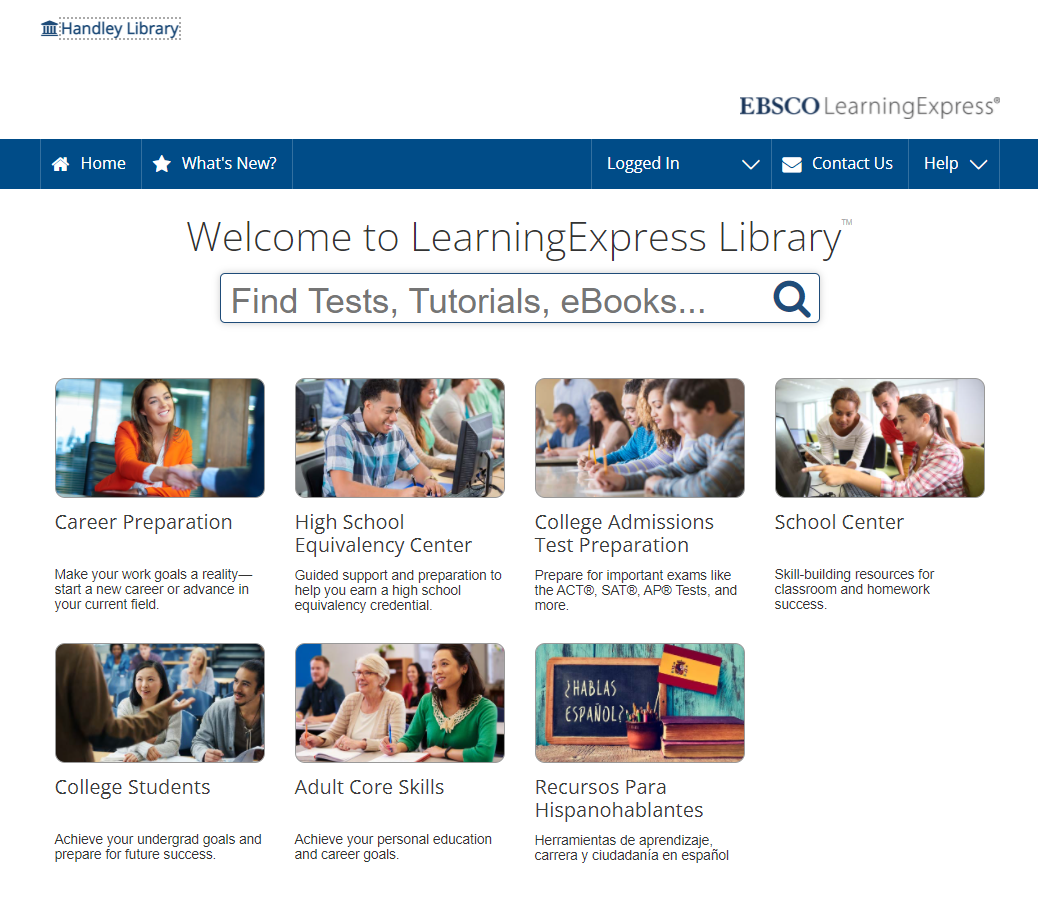Click the star icon next to What's New?
1038x911 pixels.
162,163
